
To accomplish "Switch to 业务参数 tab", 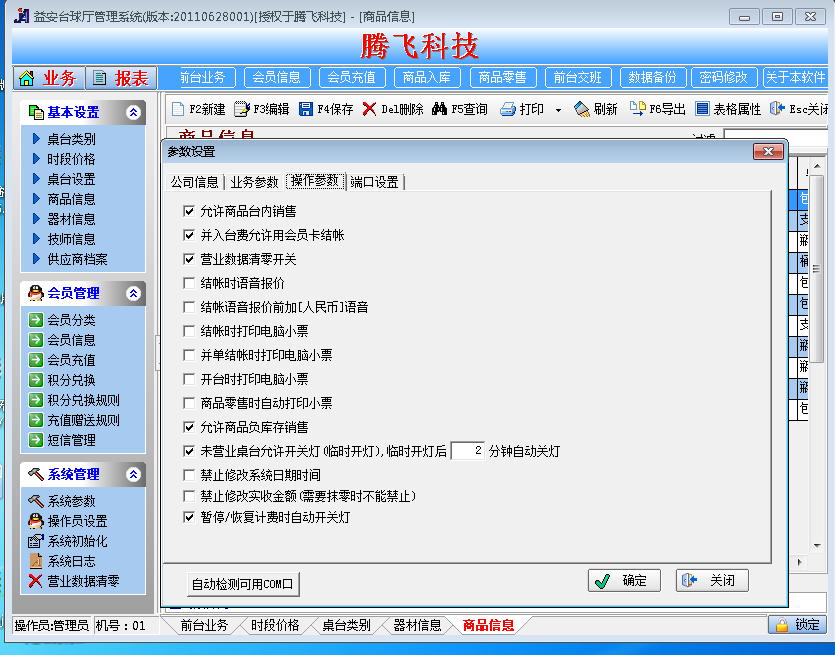I will [x=254, y=182].
